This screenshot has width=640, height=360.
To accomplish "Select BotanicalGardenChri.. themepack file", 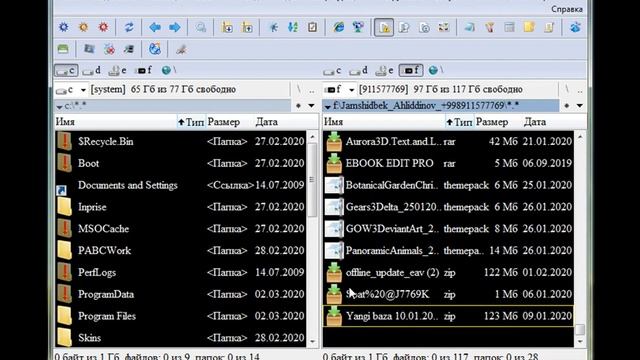I will point(448,185).
